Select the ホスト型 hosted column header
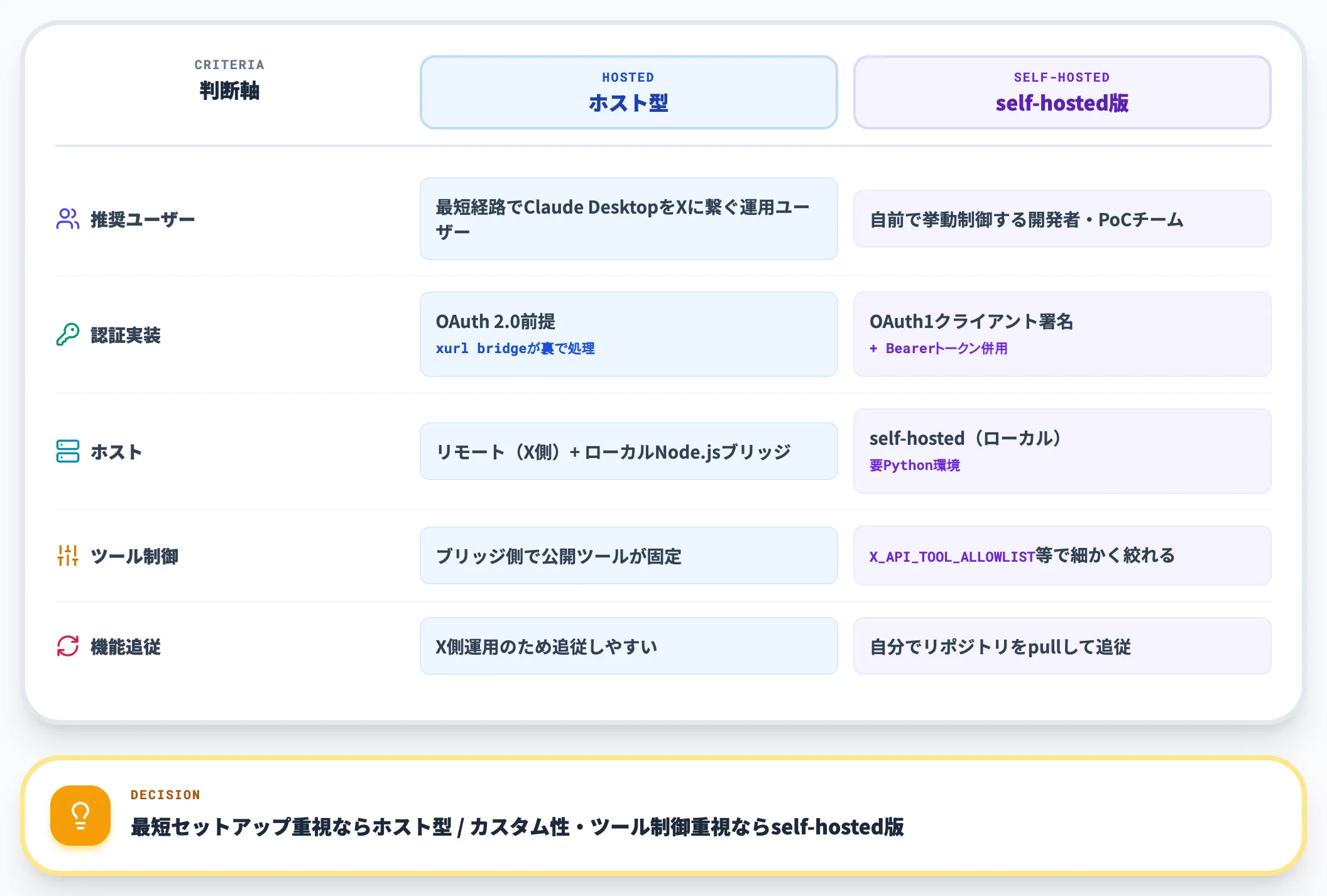The image size is (1327, 896). [x=629, y=92]
